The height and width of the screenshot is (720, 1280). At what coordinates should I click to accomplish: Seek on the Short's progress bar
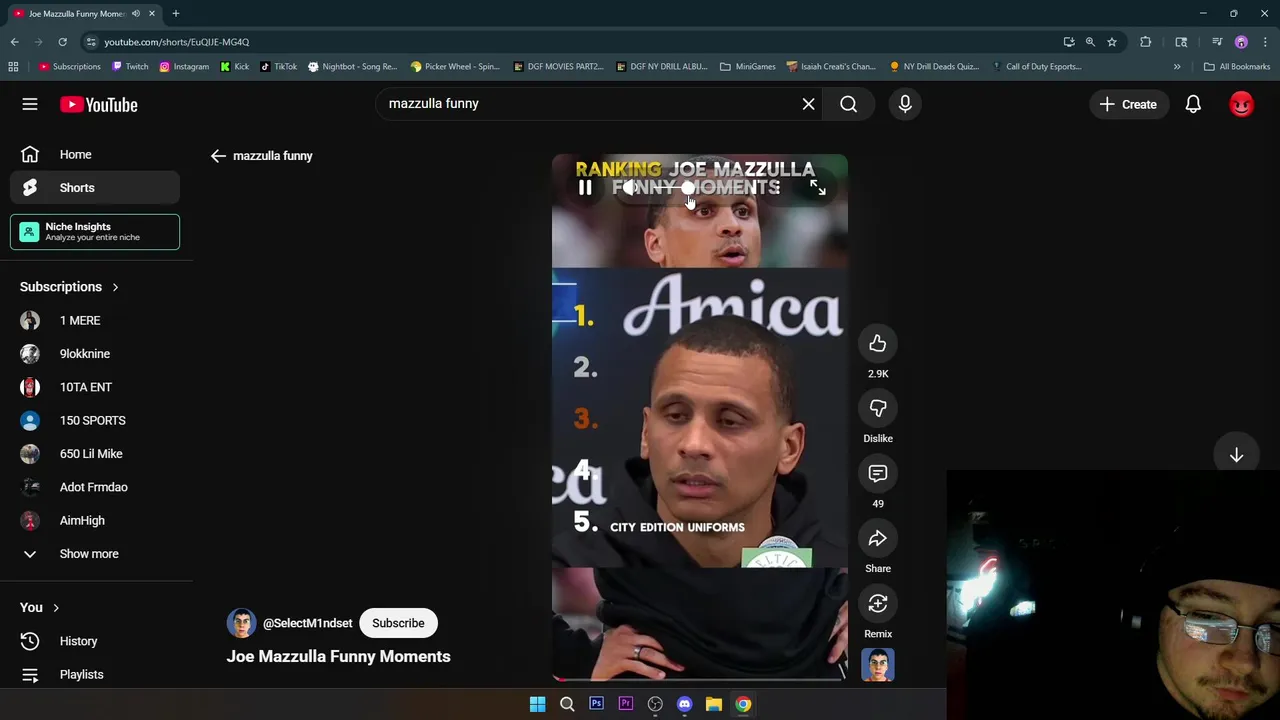point(699,678)
